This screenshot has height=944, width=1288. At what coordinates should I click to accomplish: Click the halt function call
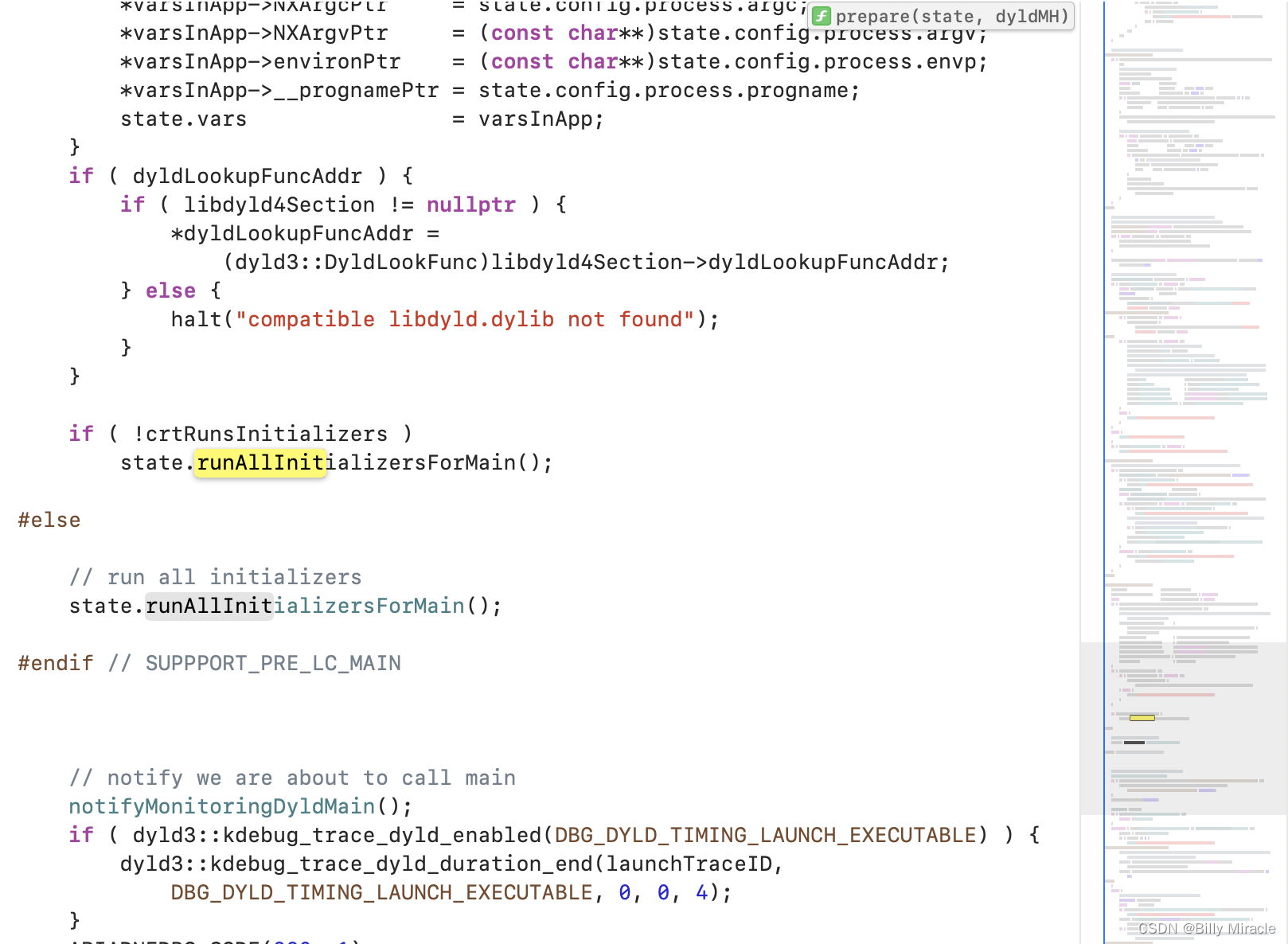coord(197,319)
